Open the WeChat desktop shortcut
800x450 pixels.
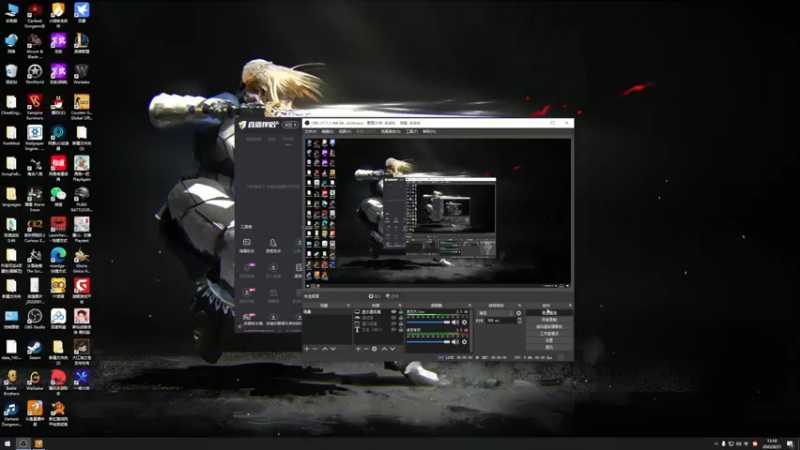tap(58, 196)
